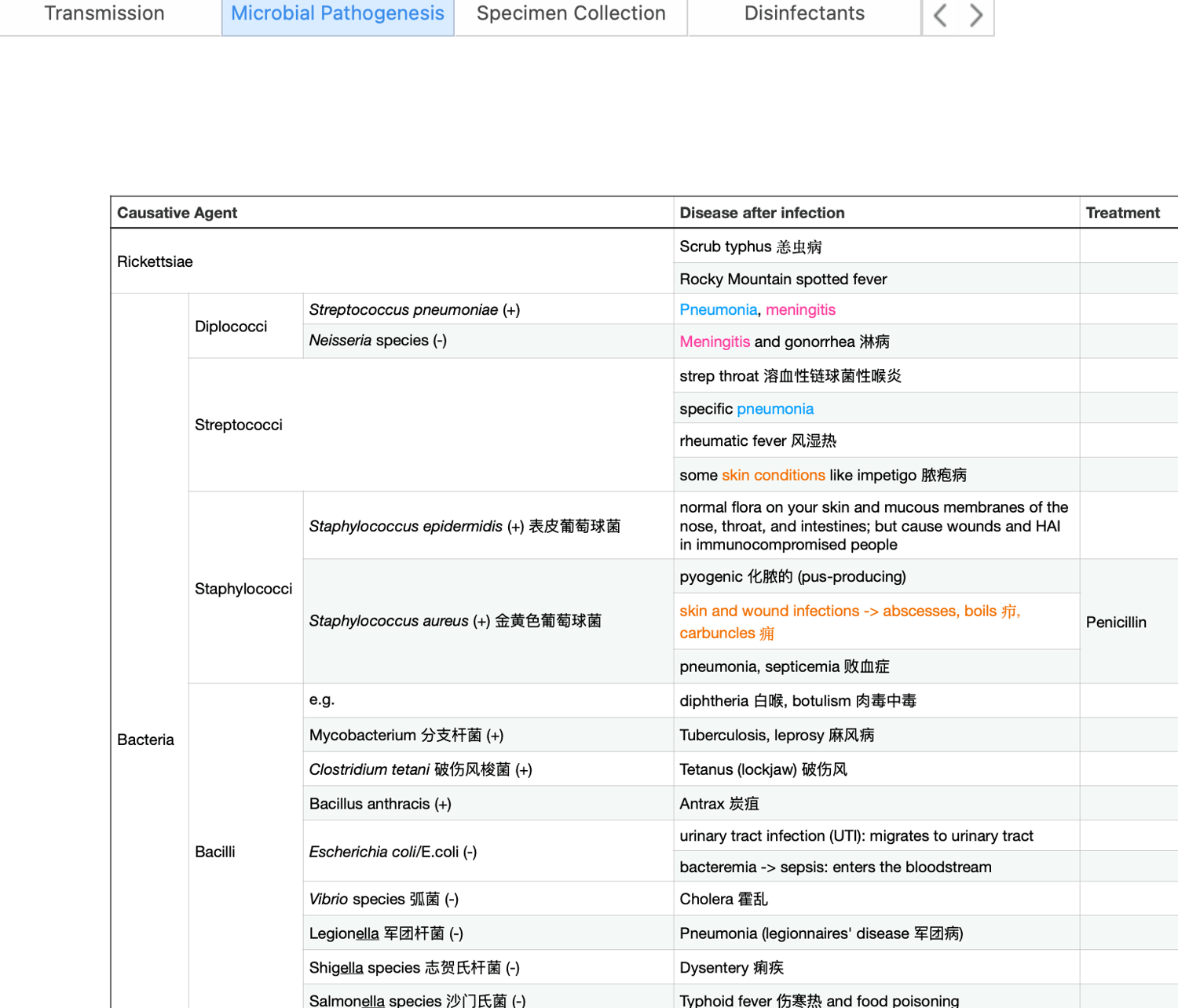Click the Scrub typhus cell
The image size is (1178, 1008).
876,247
